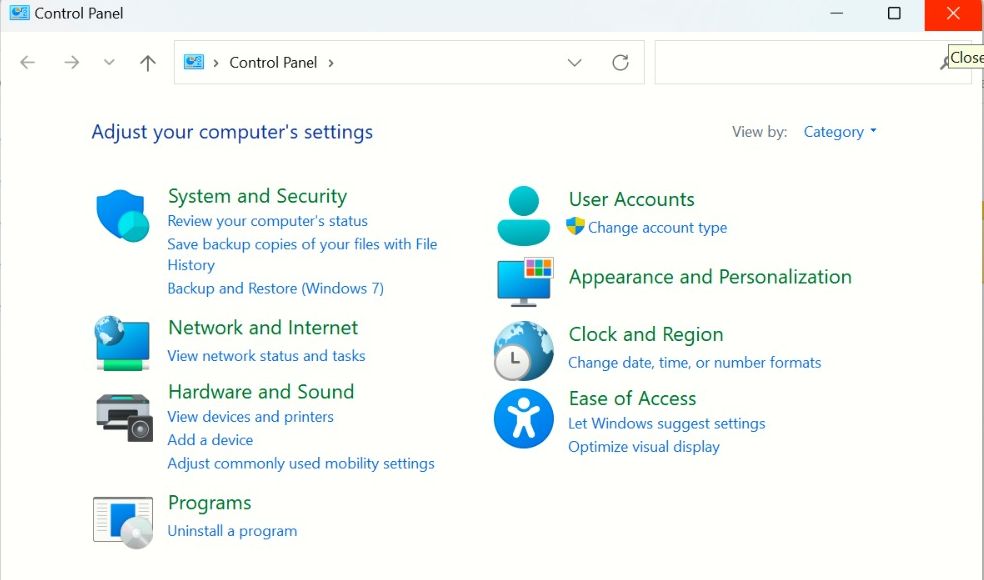Open the Programs heading

(210, 503)
